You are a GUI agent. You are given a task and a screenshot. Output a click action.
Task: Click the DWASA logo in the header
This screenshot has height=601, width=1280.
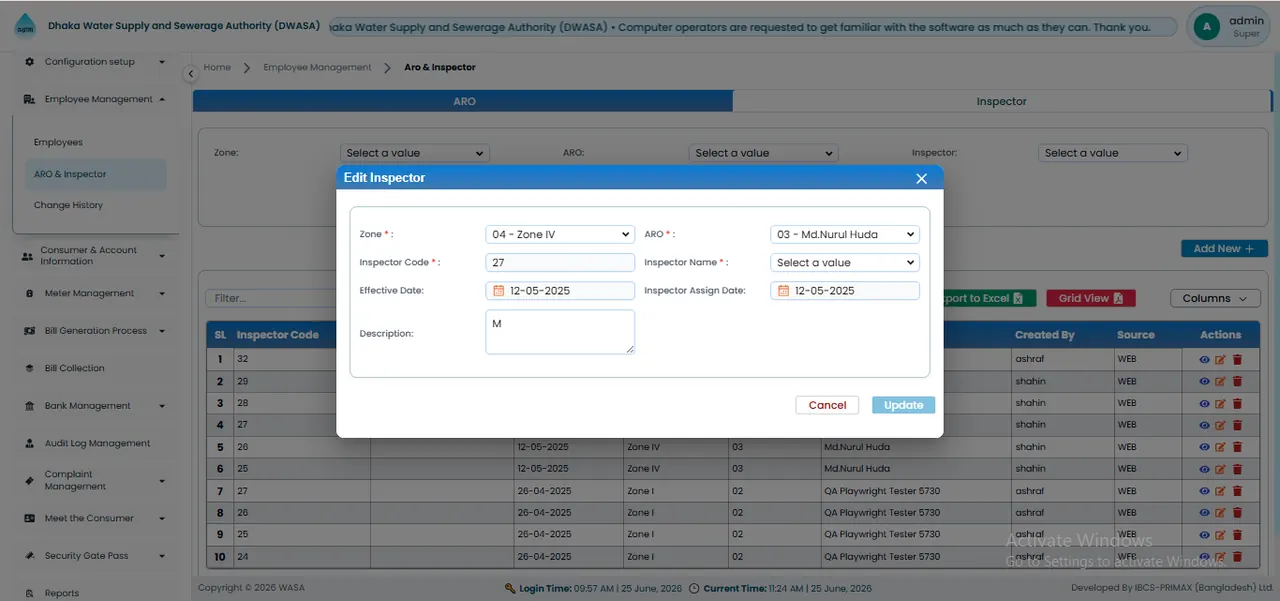(24, 27)
